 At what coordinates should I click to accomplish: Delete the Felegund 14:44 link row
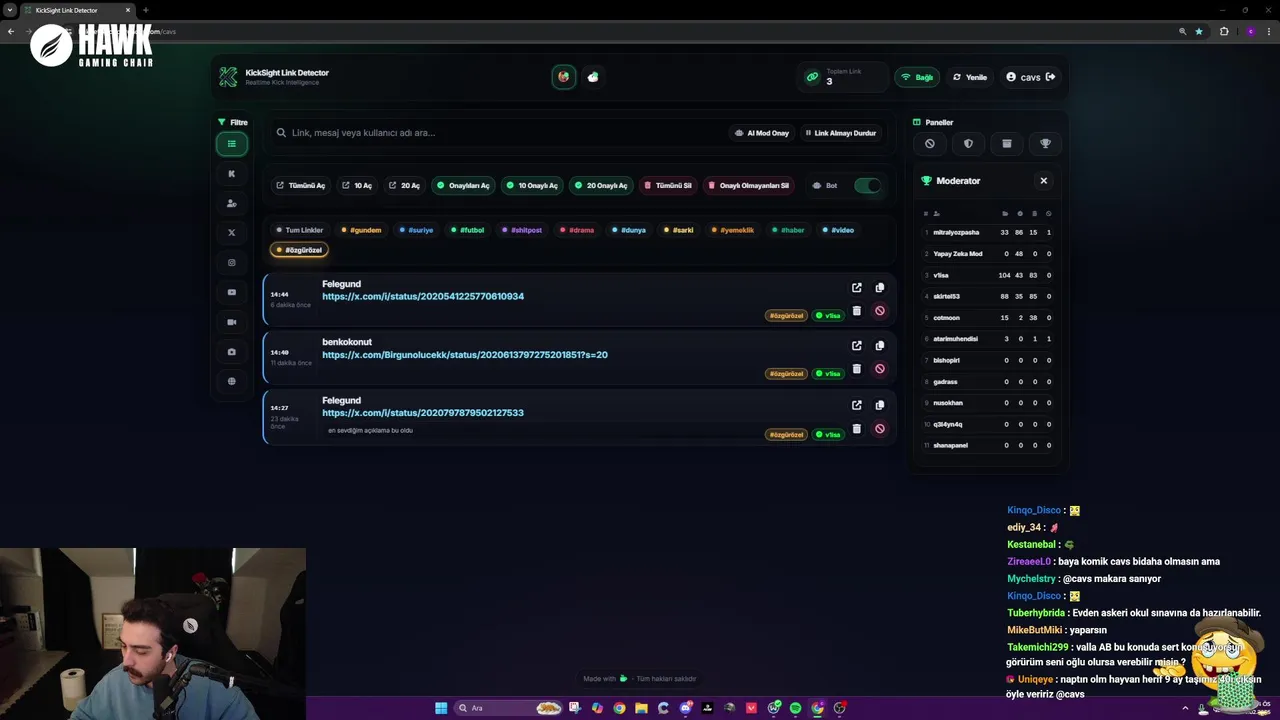coord(856,311)
